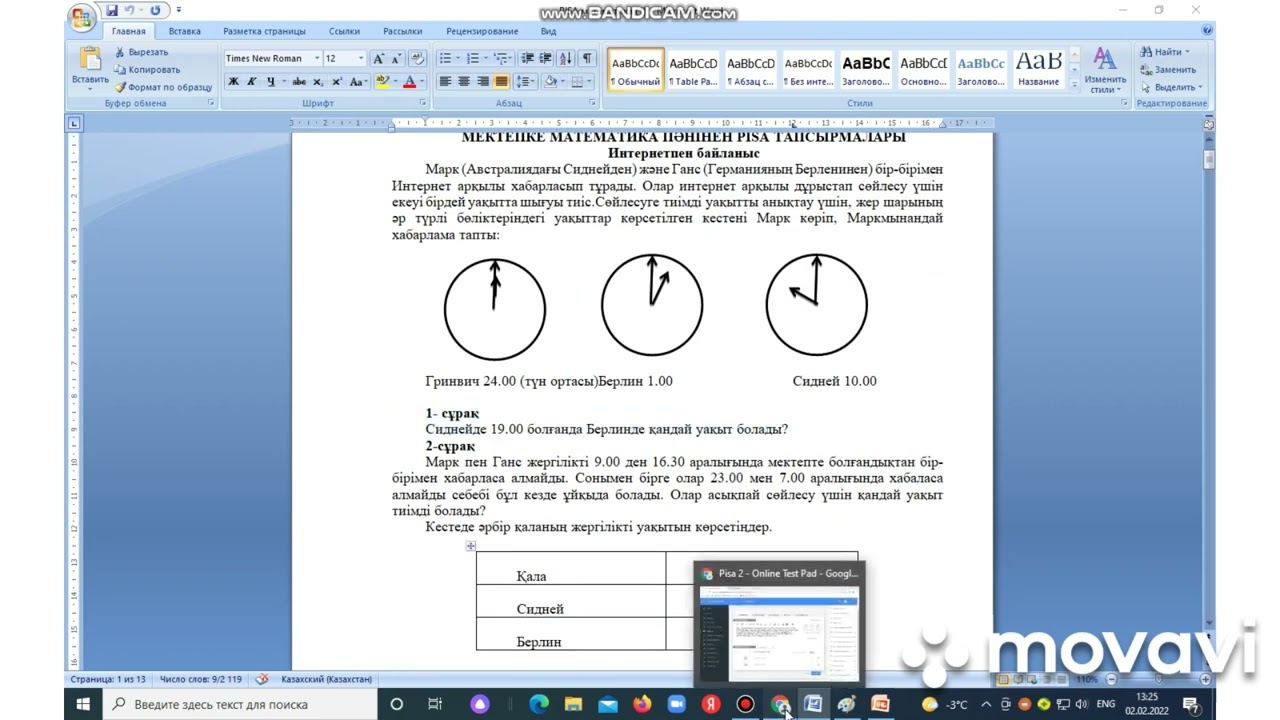Image resolution: width=1280 pixels, height=720 pixels.
Task: Open the font size 12 dropdown
Action: pos(360,59)
